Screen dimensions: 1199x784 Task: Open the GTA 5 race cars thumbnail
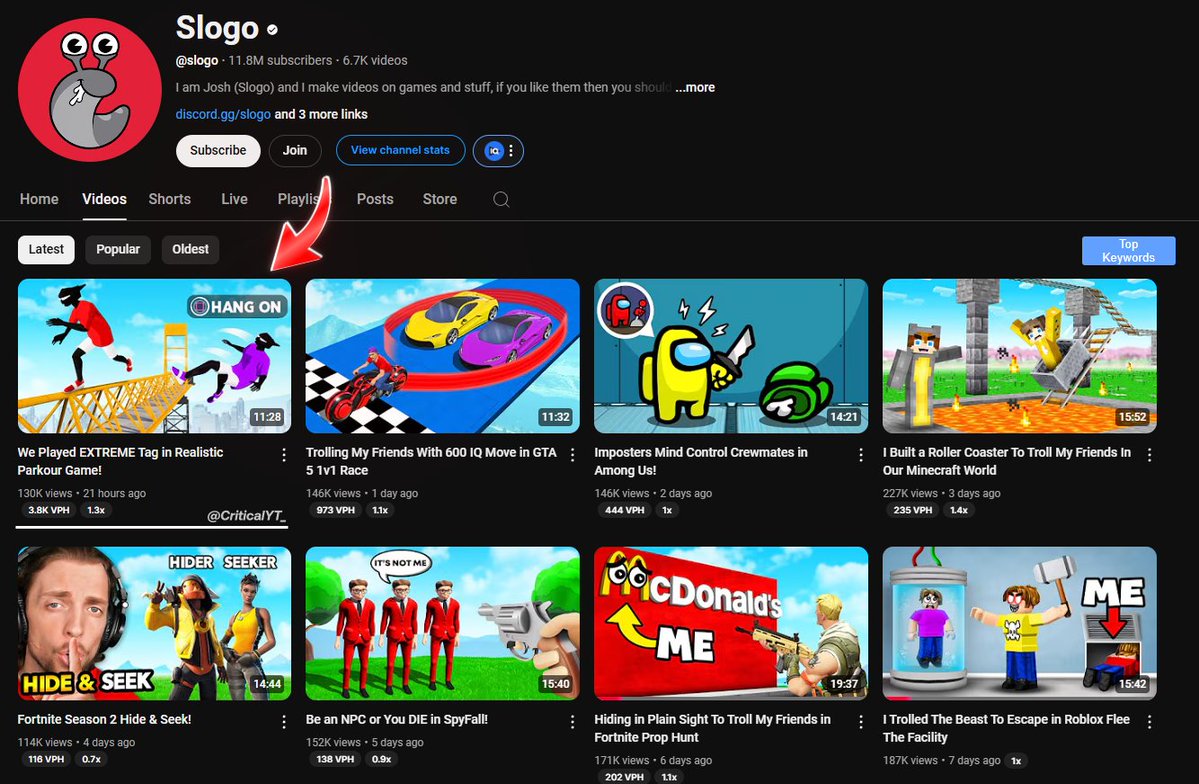[442, 356]
